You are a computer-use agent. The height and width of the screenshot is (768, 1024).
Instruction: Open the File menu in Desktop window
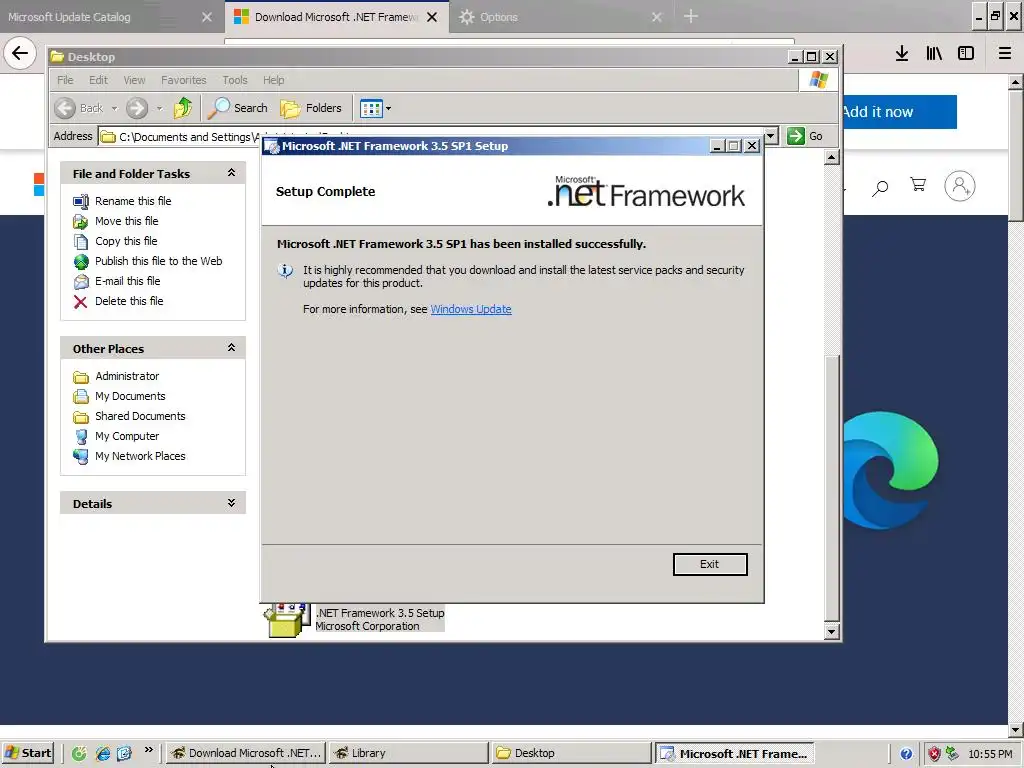pyautogui.click(x=65, y=80)
